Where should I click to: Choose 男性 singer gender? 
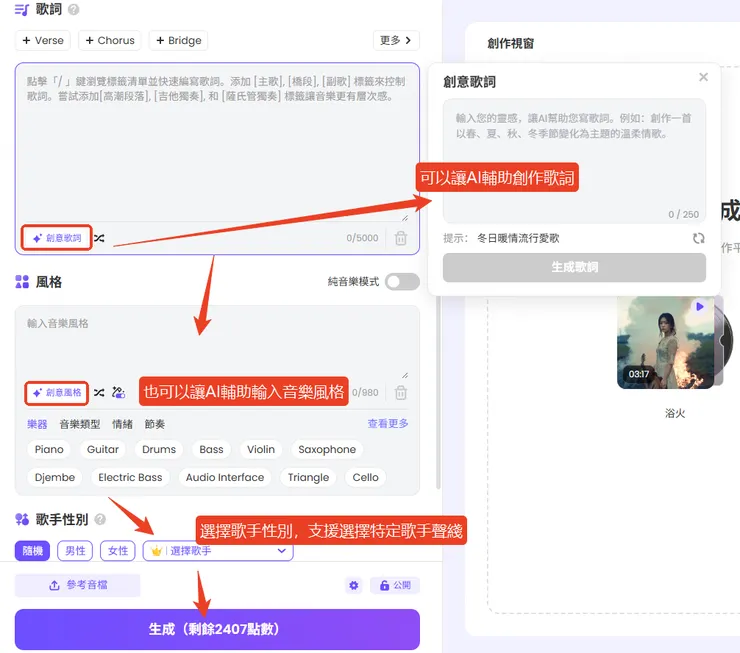point(75,551)
